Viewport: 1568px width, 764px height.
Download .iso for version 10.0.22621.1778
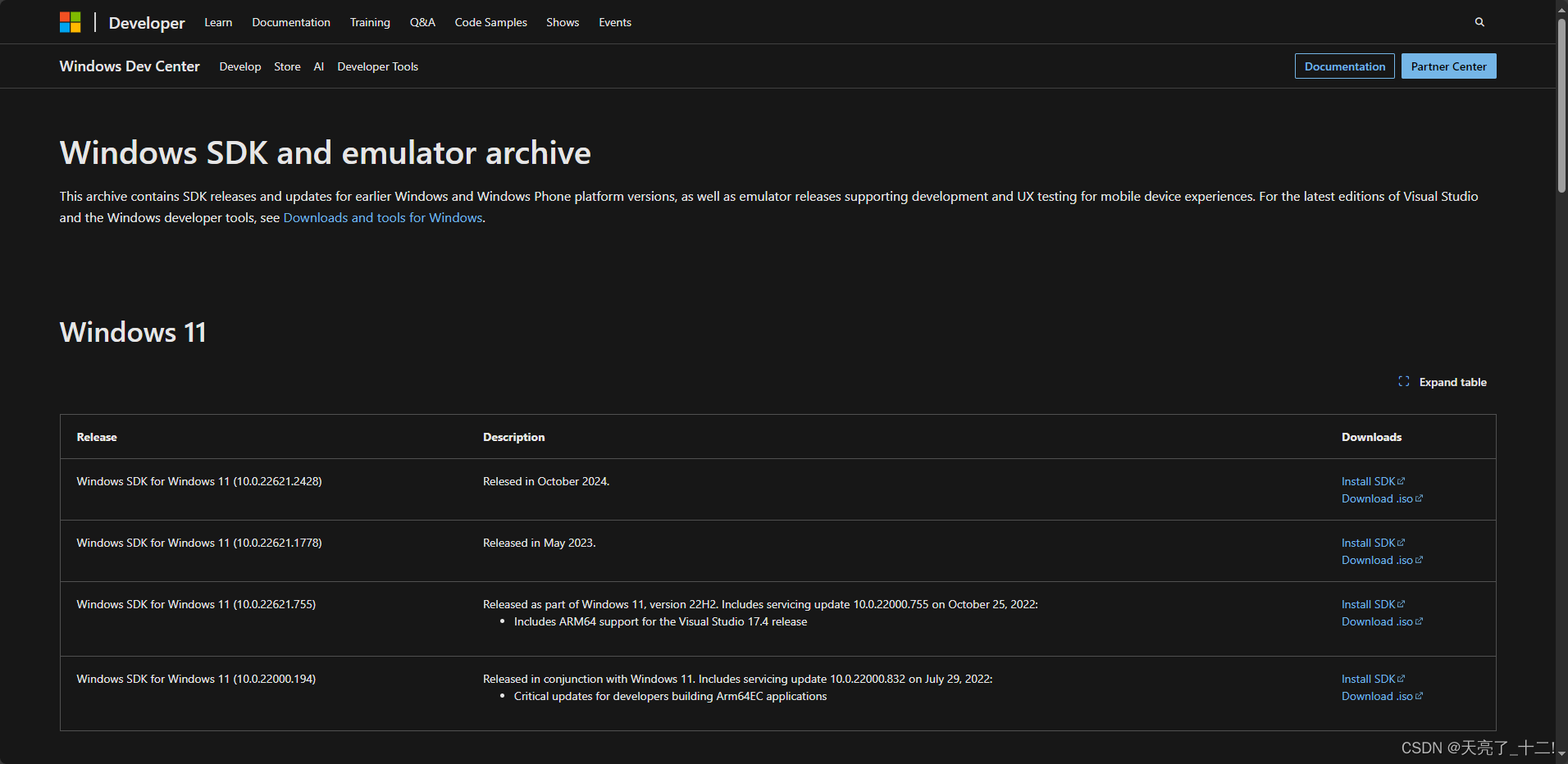click(1382, 560)
